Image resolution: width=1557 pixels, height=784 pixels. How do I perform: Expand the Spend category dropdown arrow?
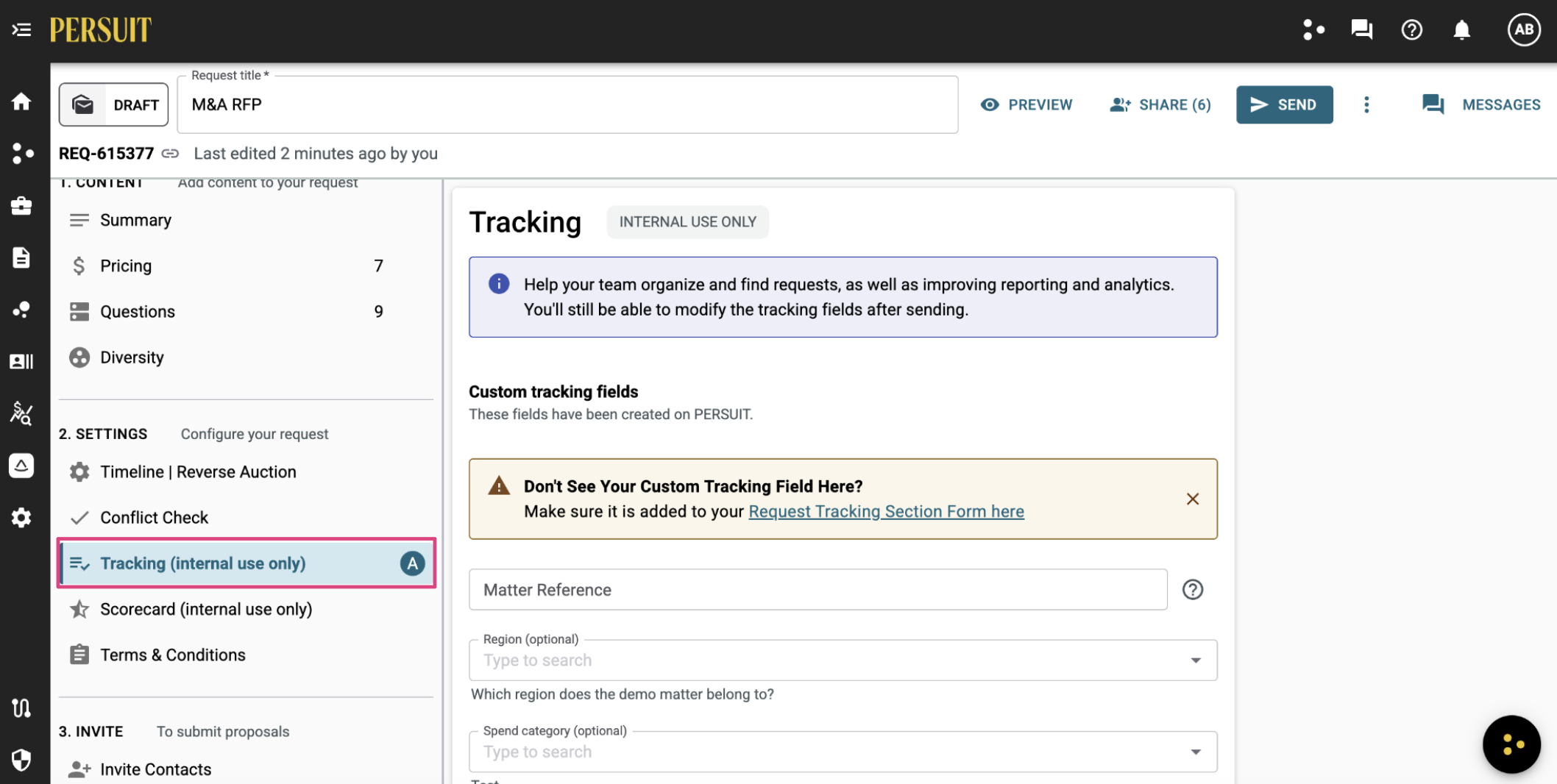pos(1196,752)
